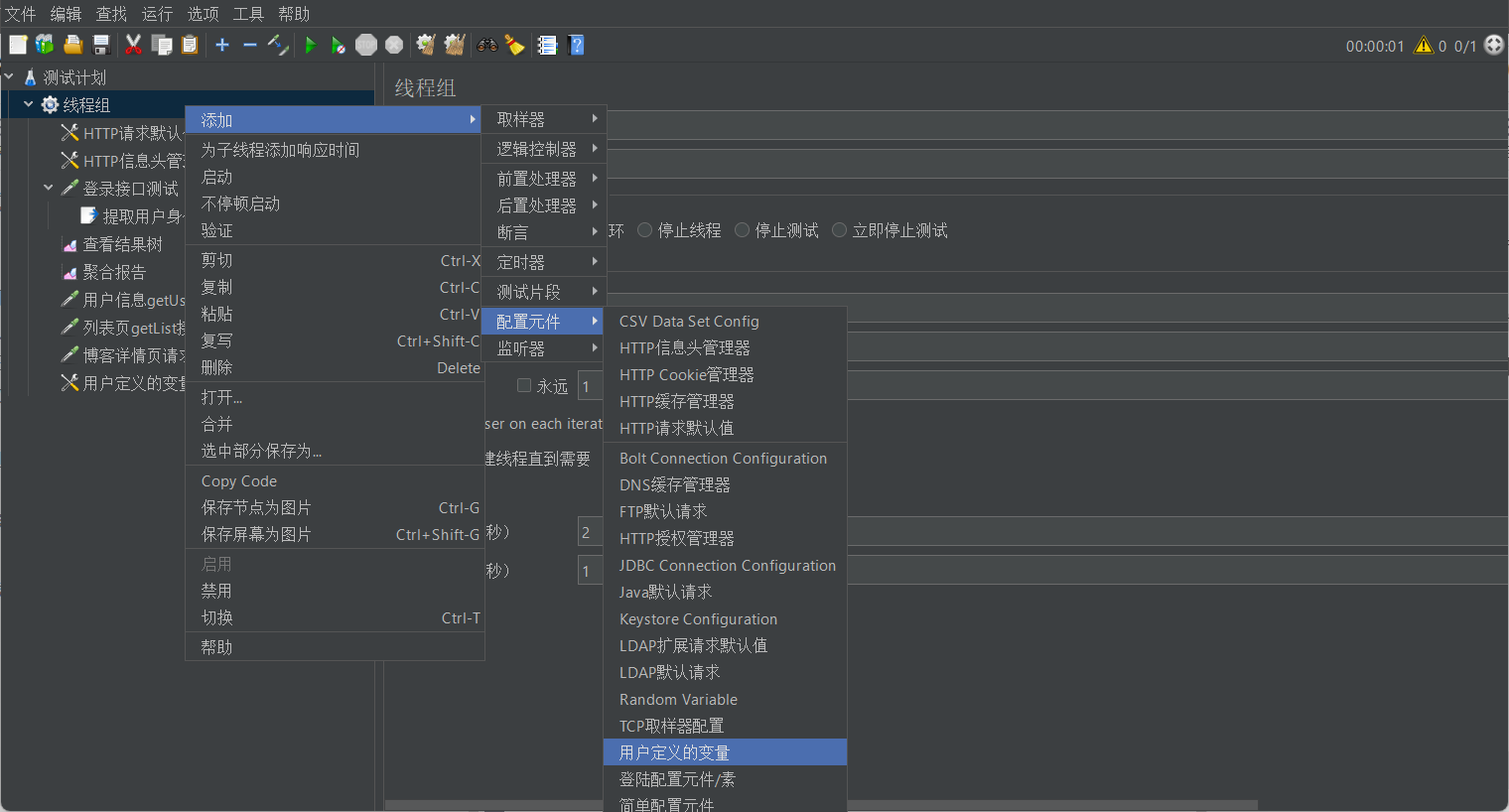Click the Save floppy disk icon
This screenshot has height=812, width=1509.
(x=100, y=45)
